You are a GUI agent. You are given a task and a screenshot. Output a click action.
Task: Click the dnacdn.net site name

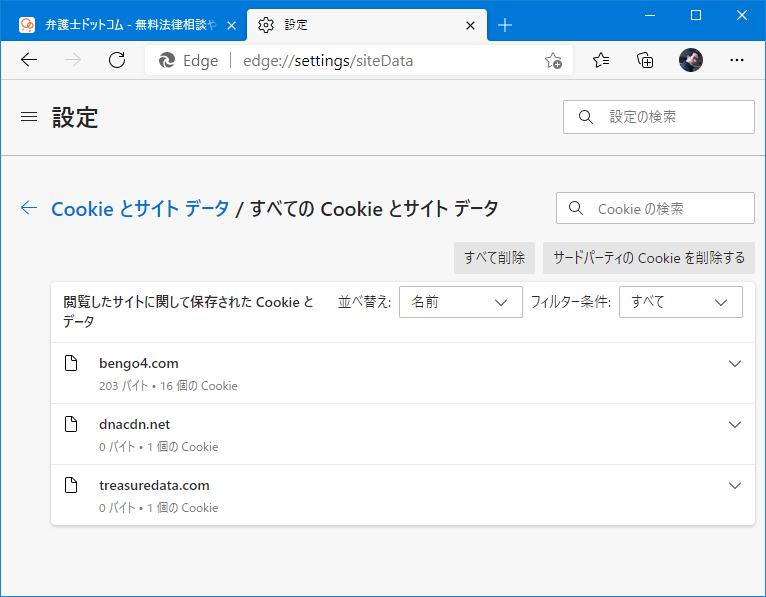click(134, 424)
